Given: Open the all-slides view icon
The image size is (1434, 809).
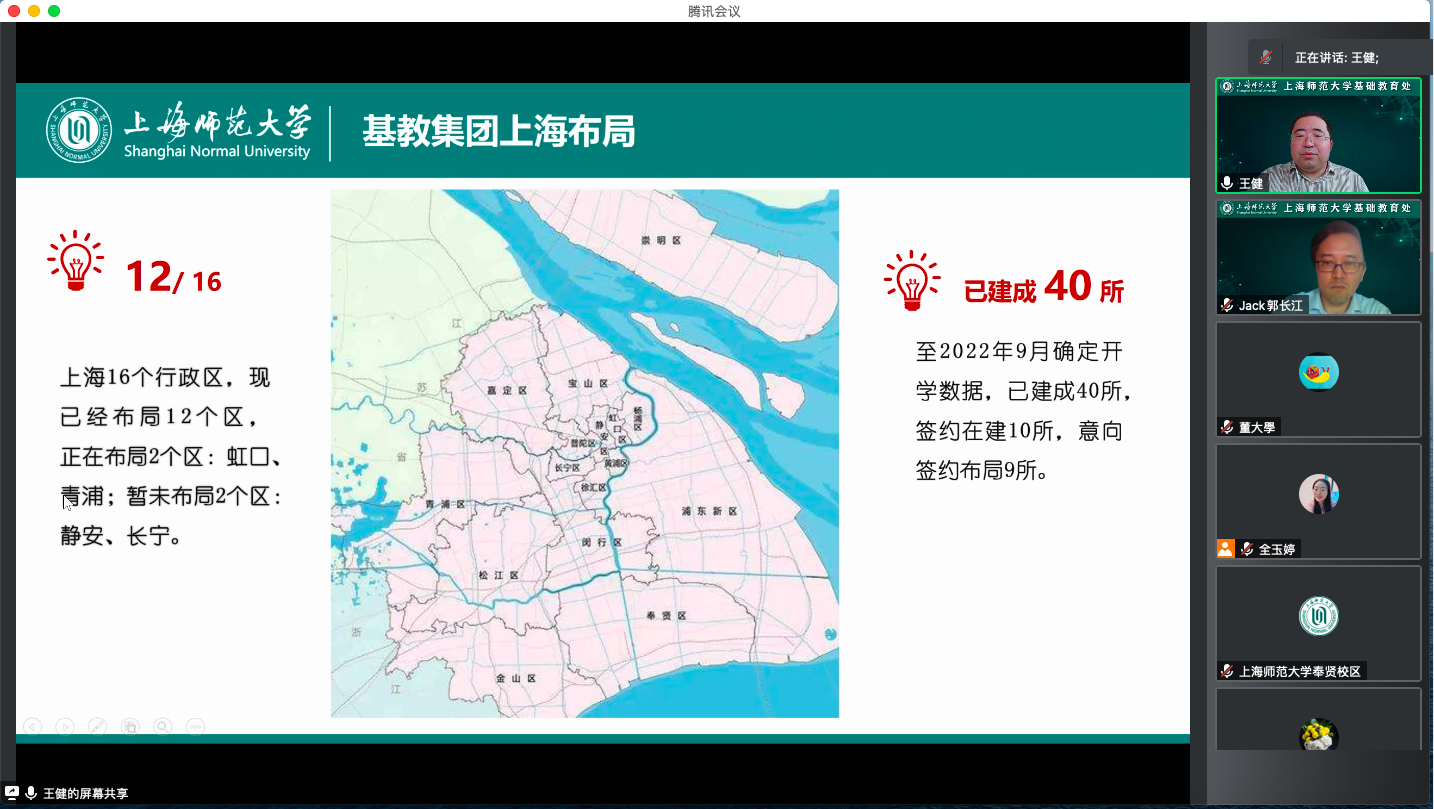Looking at the screenshot, I should 130,727.
